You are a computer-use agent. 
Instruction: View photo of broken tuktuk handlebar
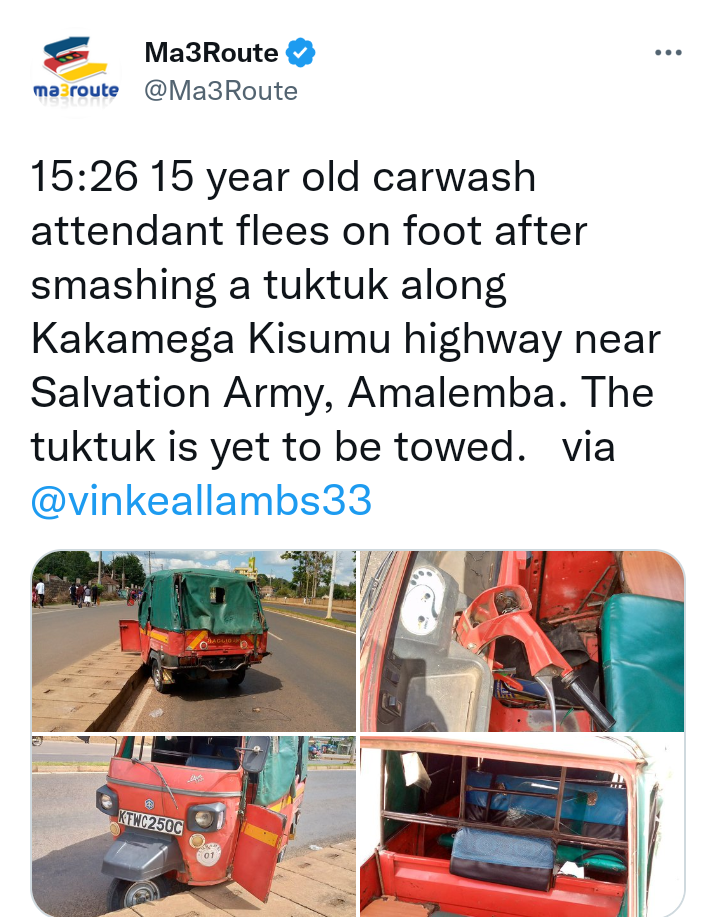pyautogui.click(x=522, y=641)
